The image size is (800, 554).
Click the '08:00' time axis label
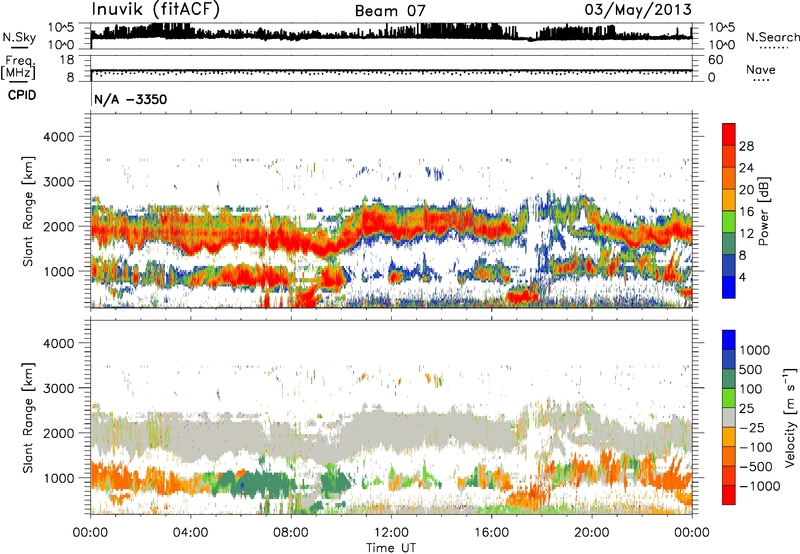coord(291,533)
